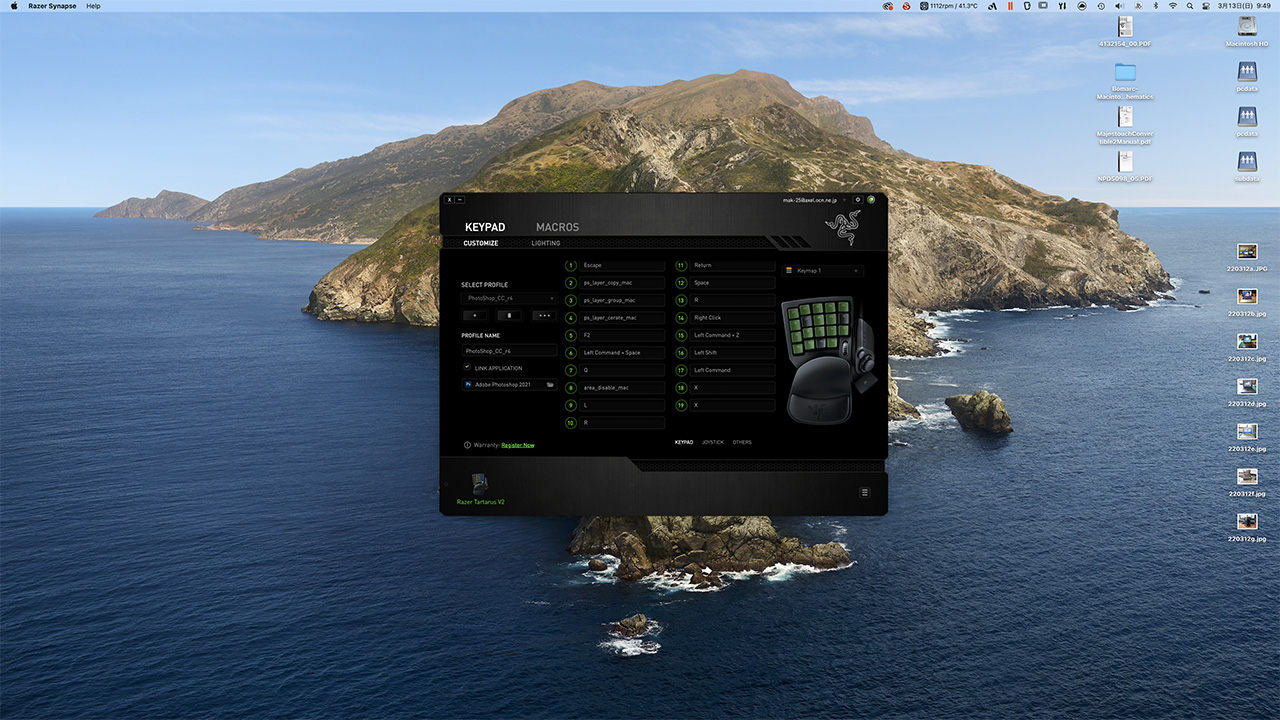This screenshot has height=720, width=1280.
Task: Select key number 19 circle icon
Action: point(681,405)
